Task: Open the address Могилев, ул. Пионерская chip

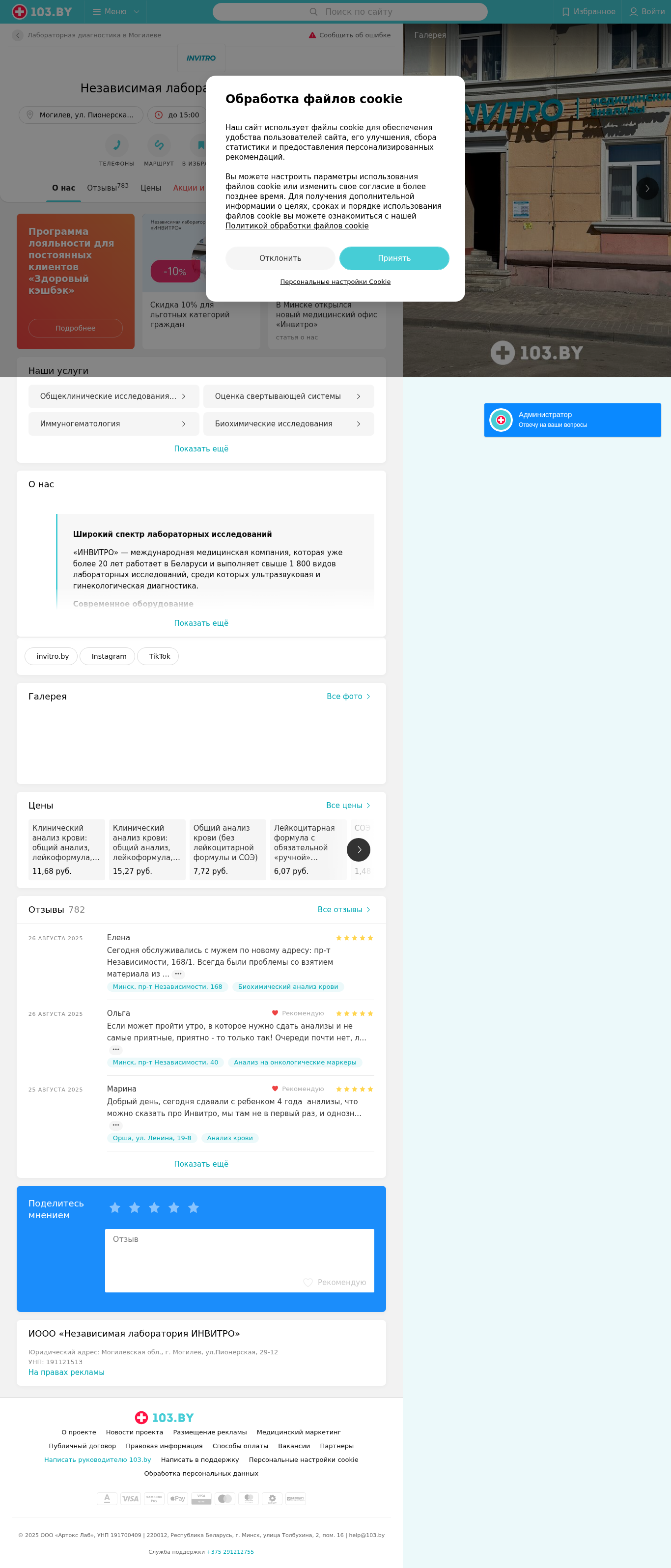Action: pyautogui.click(x=81, y=115)
